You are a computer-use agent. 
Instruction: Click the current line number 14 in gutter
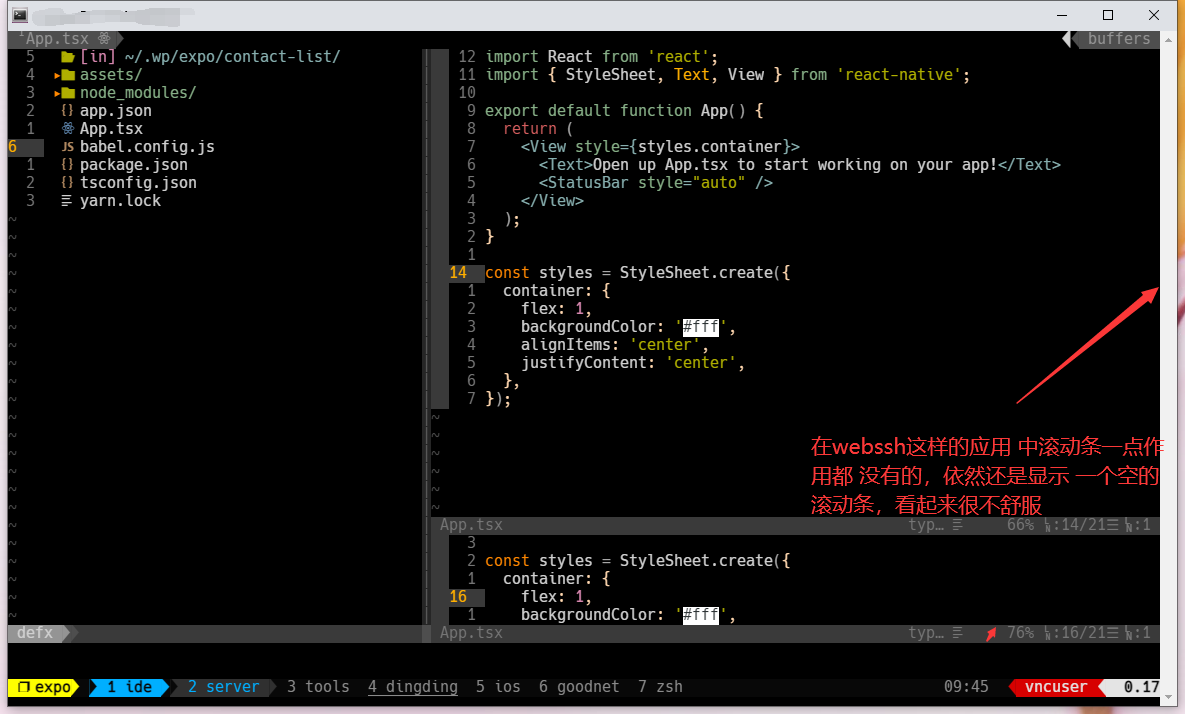click(458, 273)
